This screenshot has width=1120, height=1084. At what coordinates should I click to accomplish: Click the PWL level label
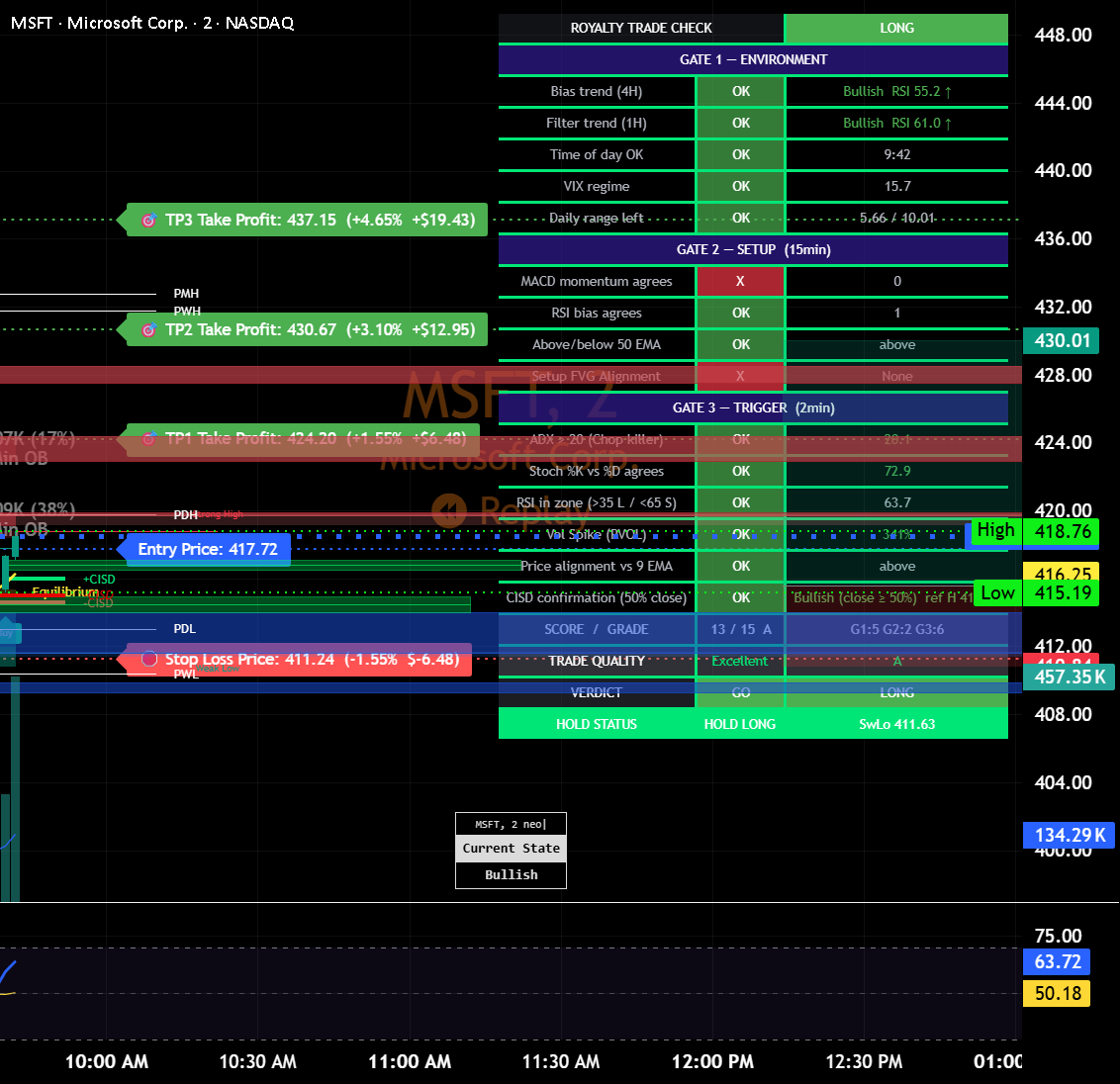(x=186, y=675)
